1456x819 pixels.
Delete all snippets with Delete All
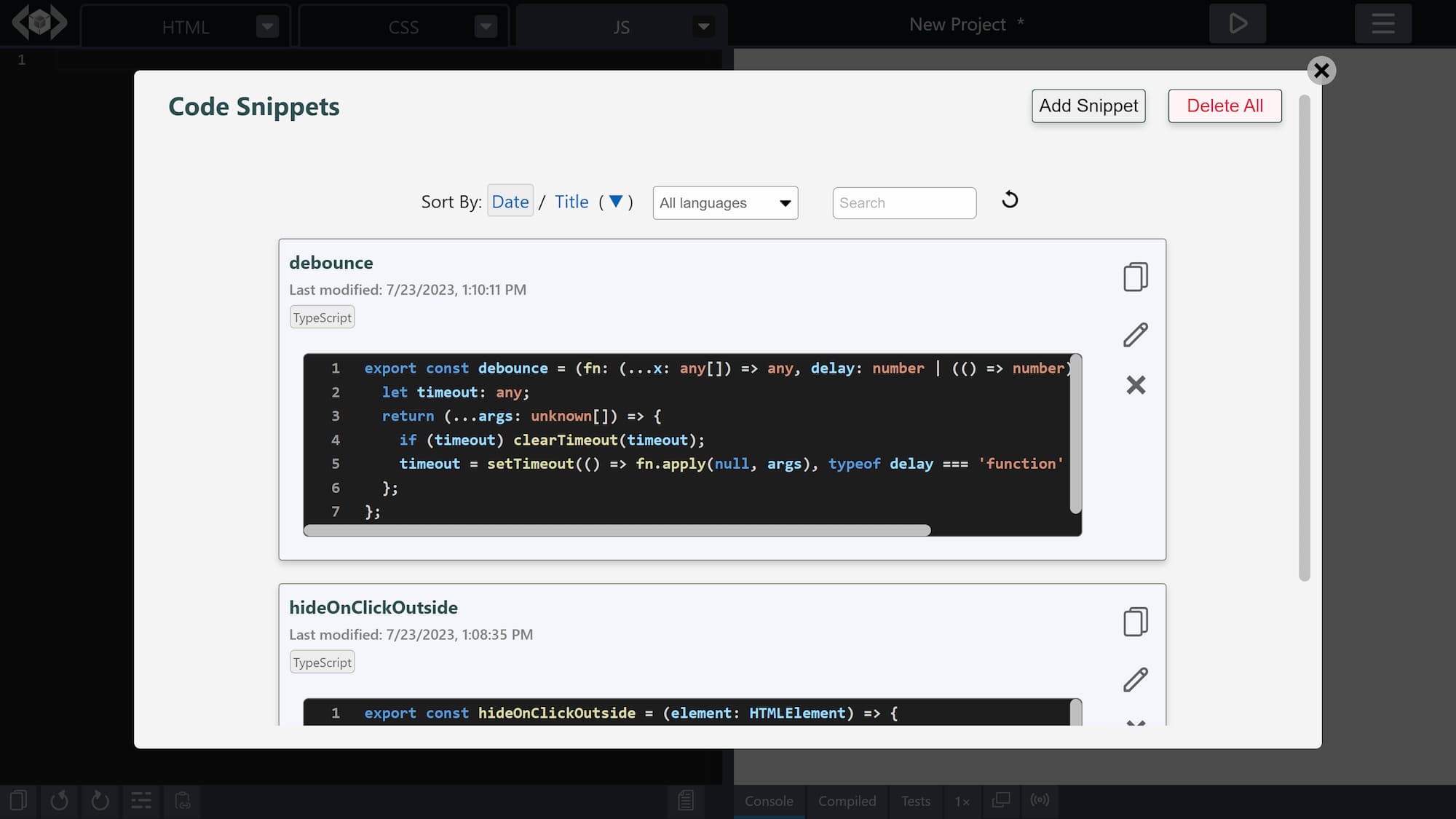(1224, 106)
